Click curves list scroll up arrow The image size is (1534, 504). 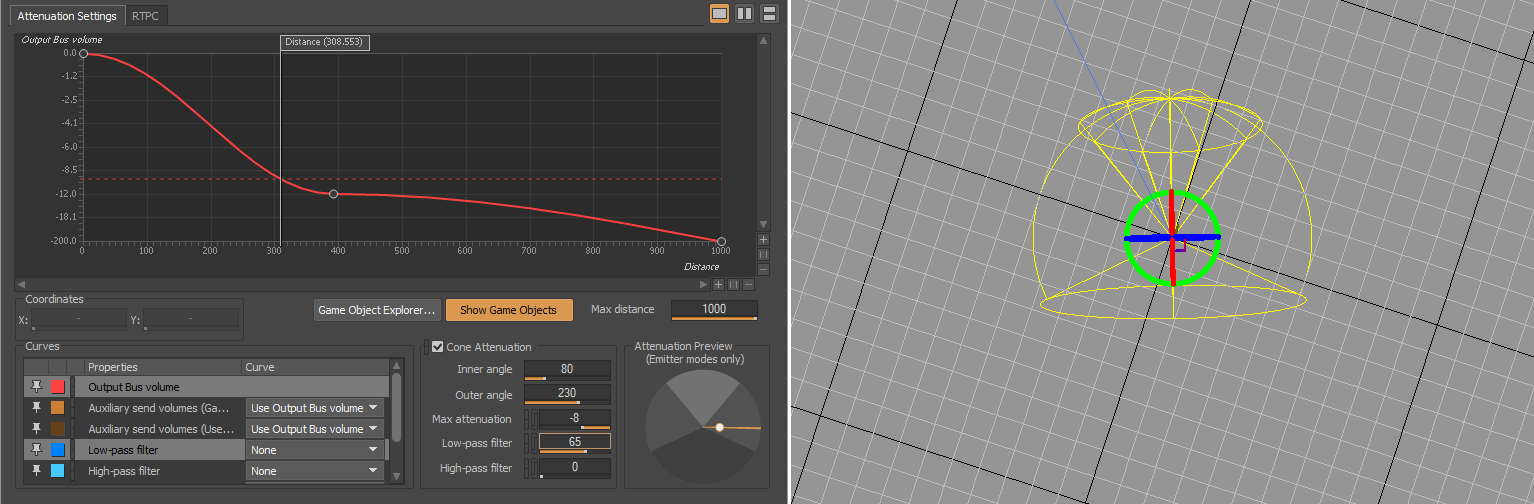(x=396, y=366)
